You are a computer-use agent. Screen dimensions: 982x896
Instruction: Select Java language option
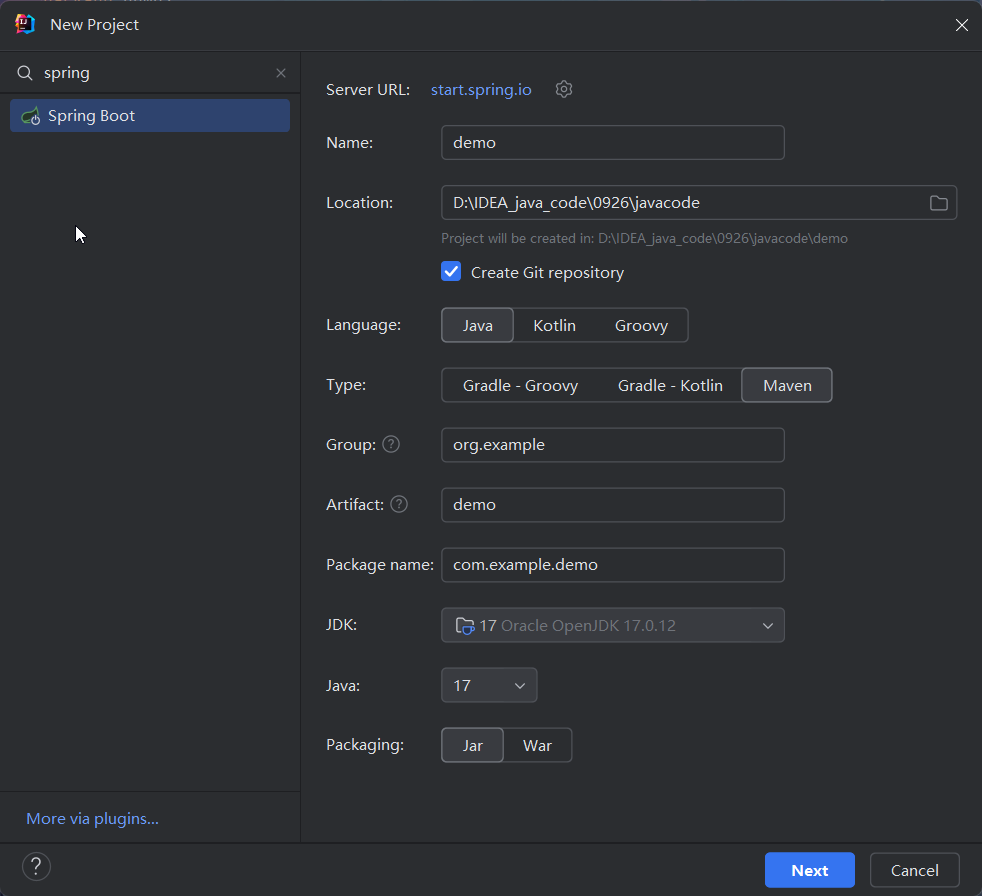pos(477,326)
